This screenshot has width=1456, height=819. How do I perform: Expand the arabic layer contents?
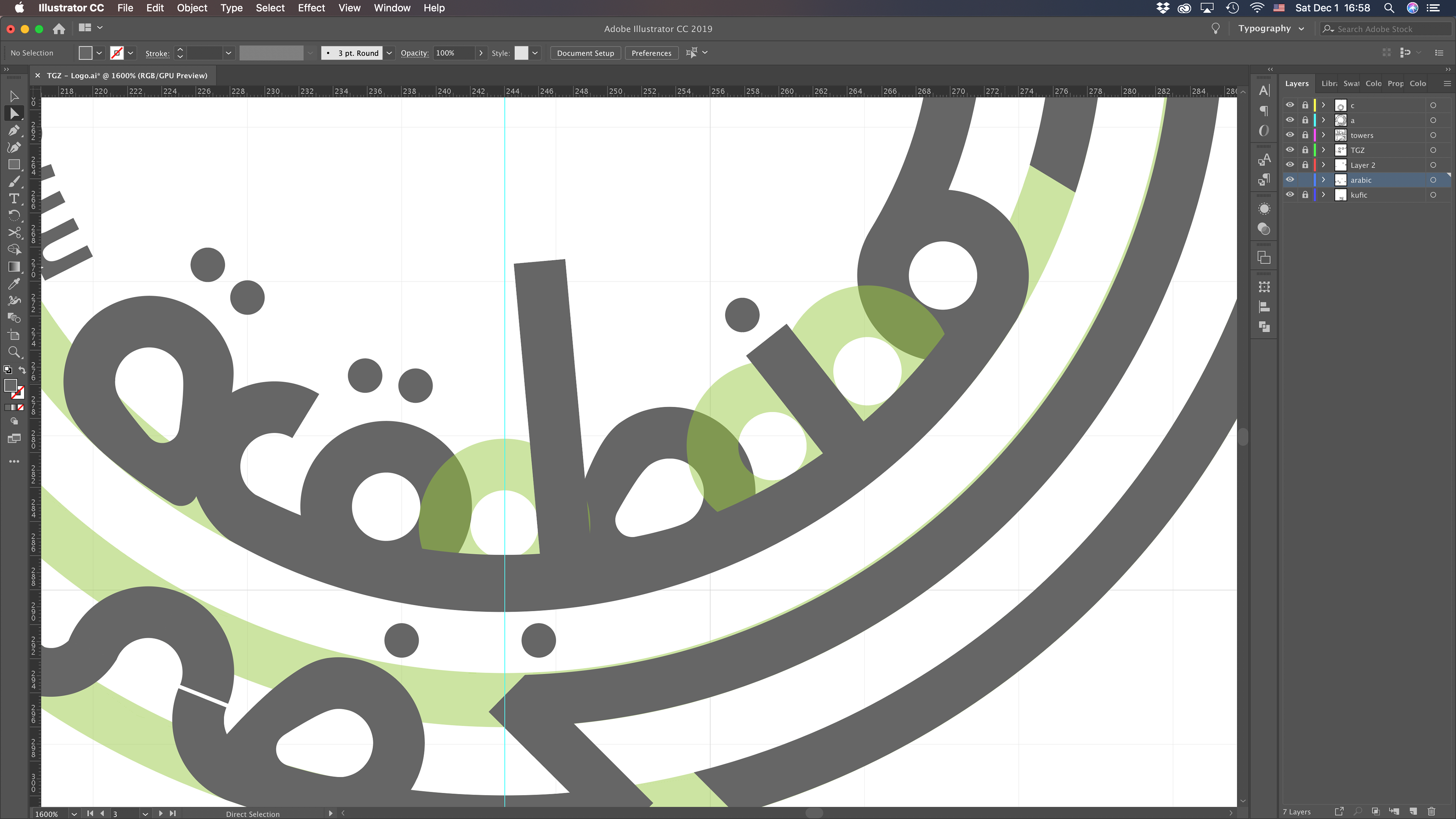coord(1323,180)
